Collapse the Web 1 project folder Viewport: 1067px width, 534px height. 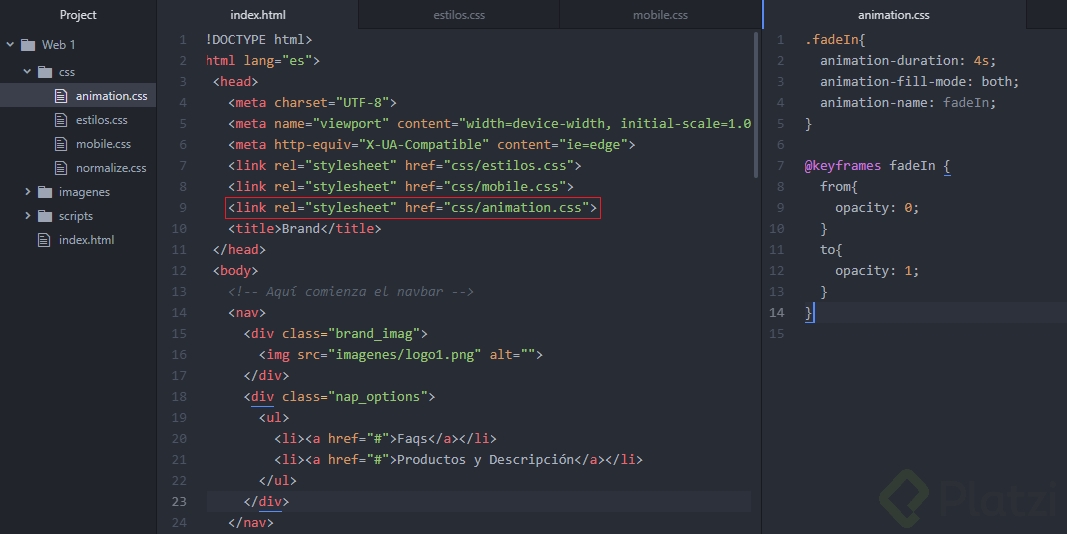tap(10, 45)
